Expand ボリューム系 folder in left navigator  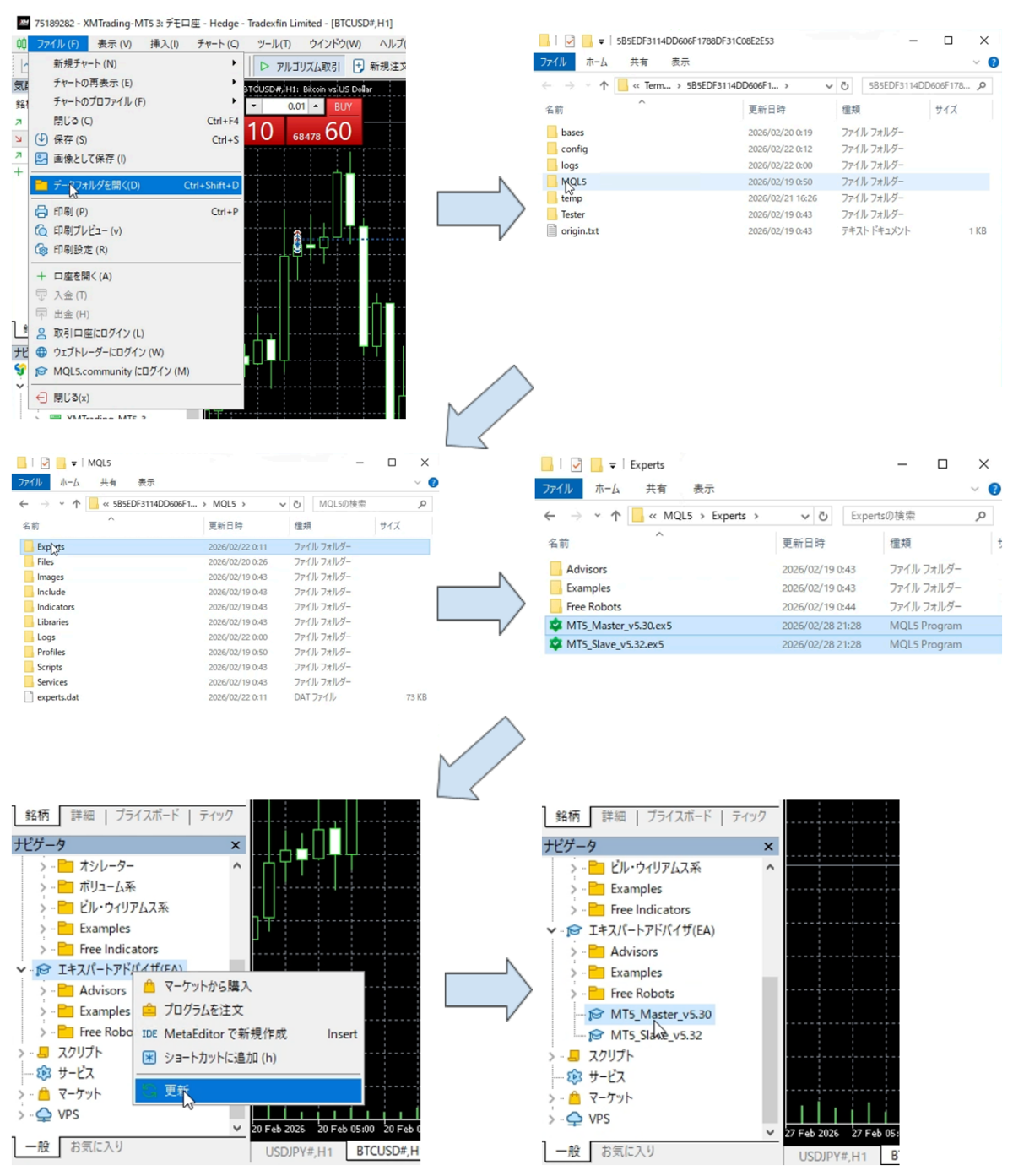click(x=43, y=886)
